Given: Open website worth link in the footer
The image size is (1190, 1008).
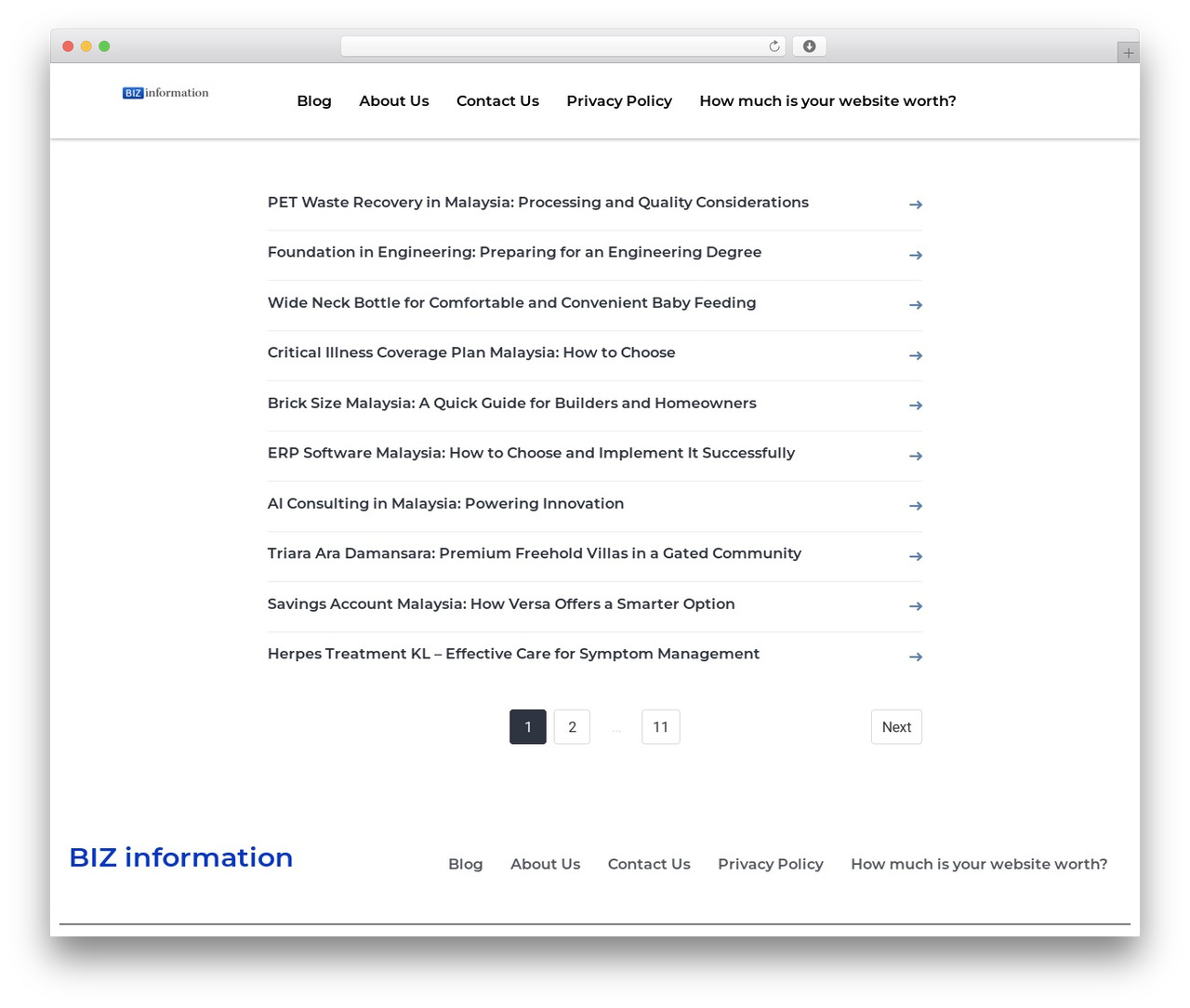Looking at the screenshot, I should pos(979,864).
